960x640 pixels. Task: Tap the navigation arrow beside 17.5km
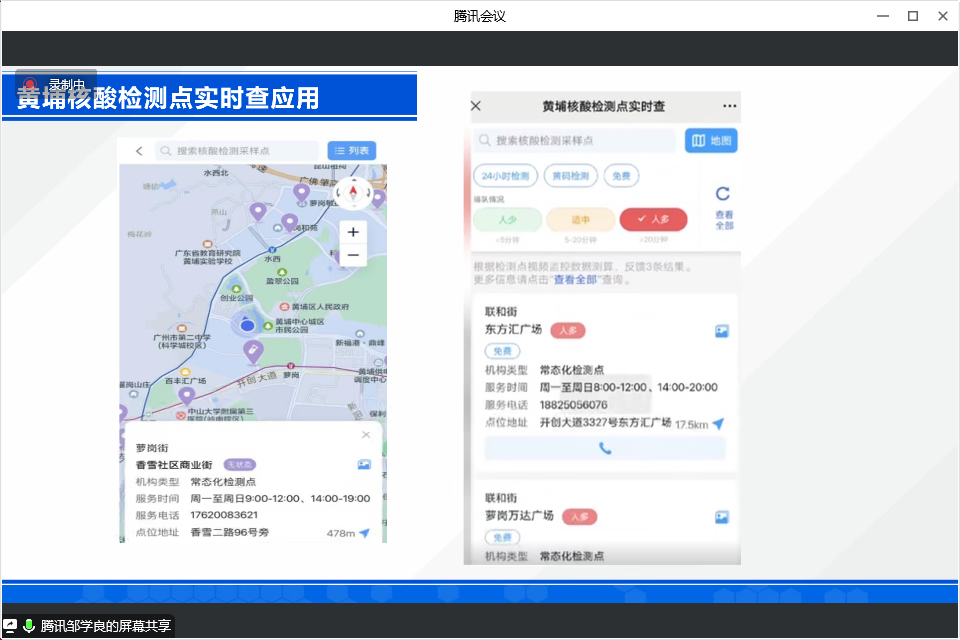coord(718,424)
